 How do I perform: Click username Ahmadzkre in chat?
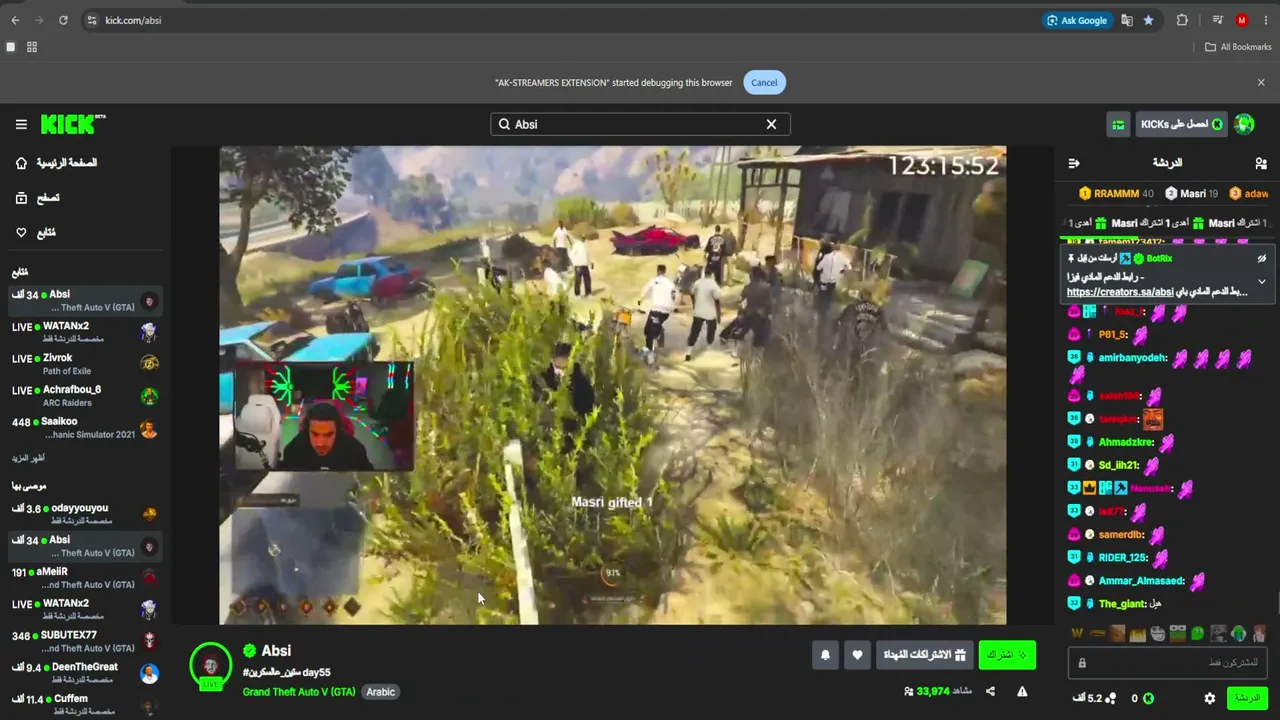pyautogui.click(x=1126, y=442)
